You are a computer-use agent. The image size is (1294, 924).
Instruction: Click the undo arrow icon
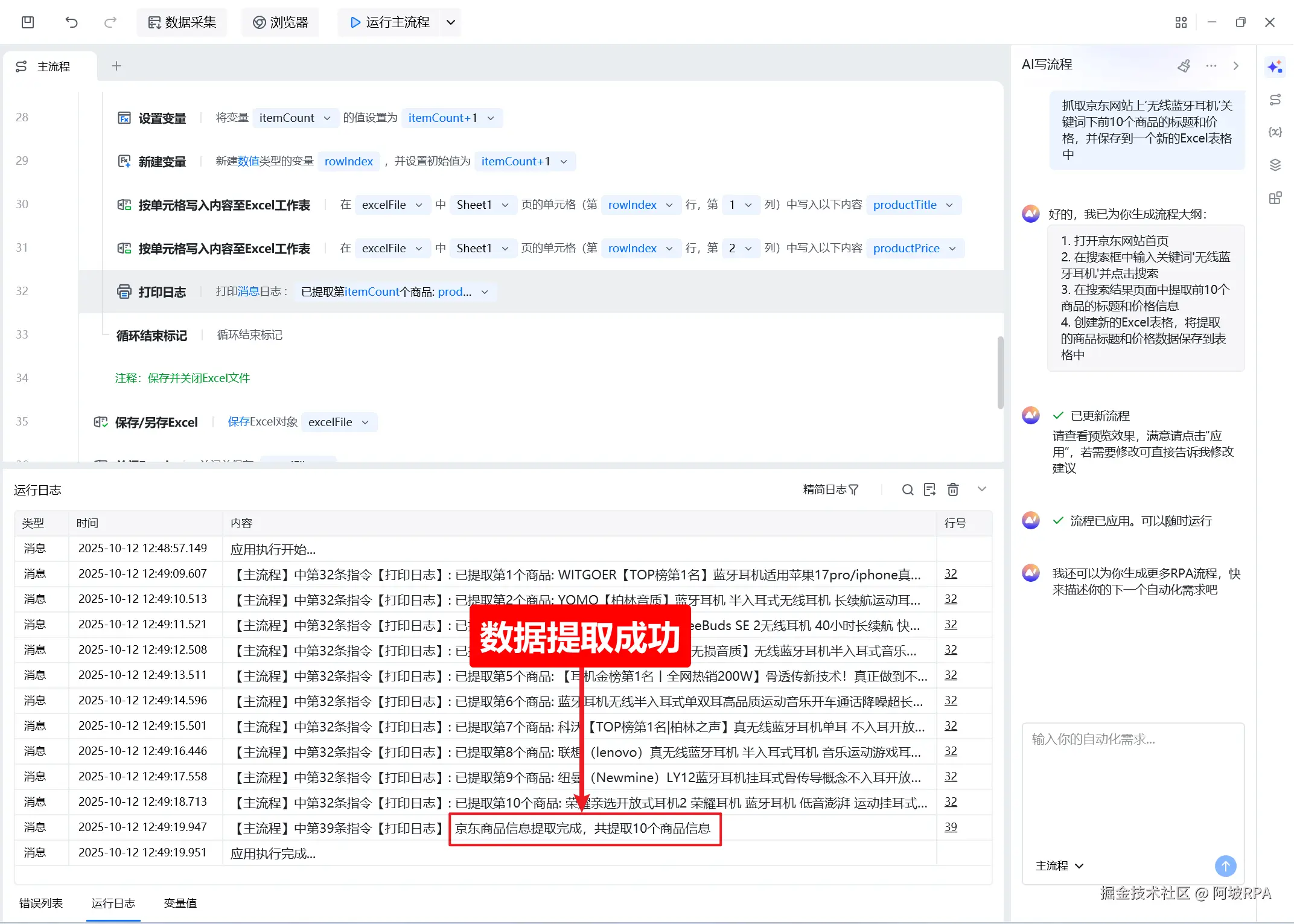[71, 22]
